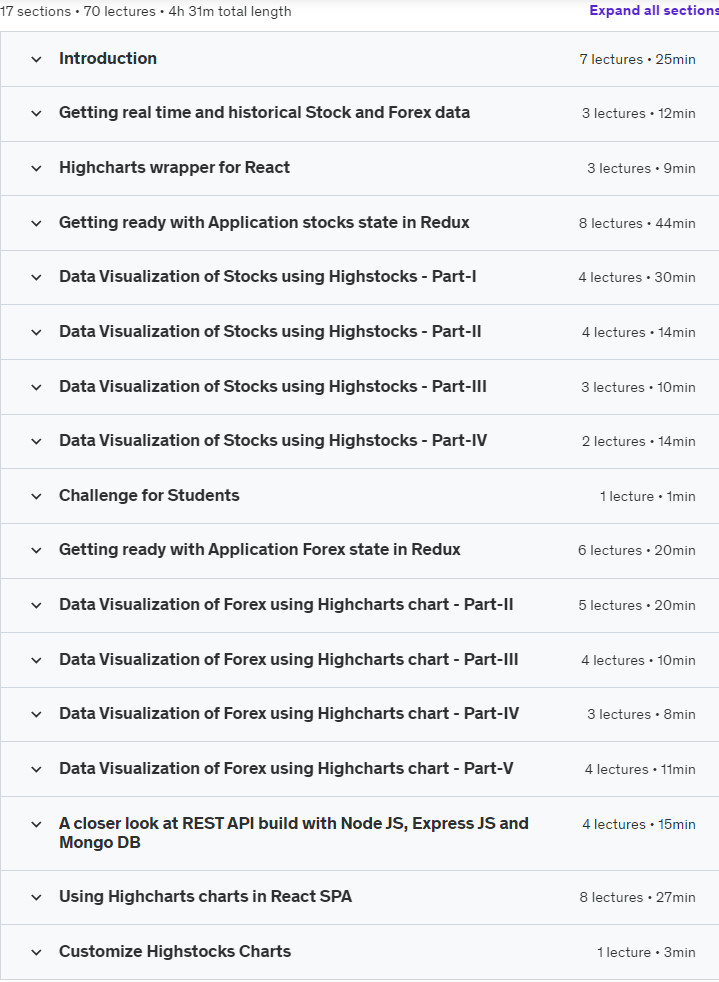Open Getting ready with Application Forex state in Redux
Viewport: 719px width, 982px height.
click(259, 550)
